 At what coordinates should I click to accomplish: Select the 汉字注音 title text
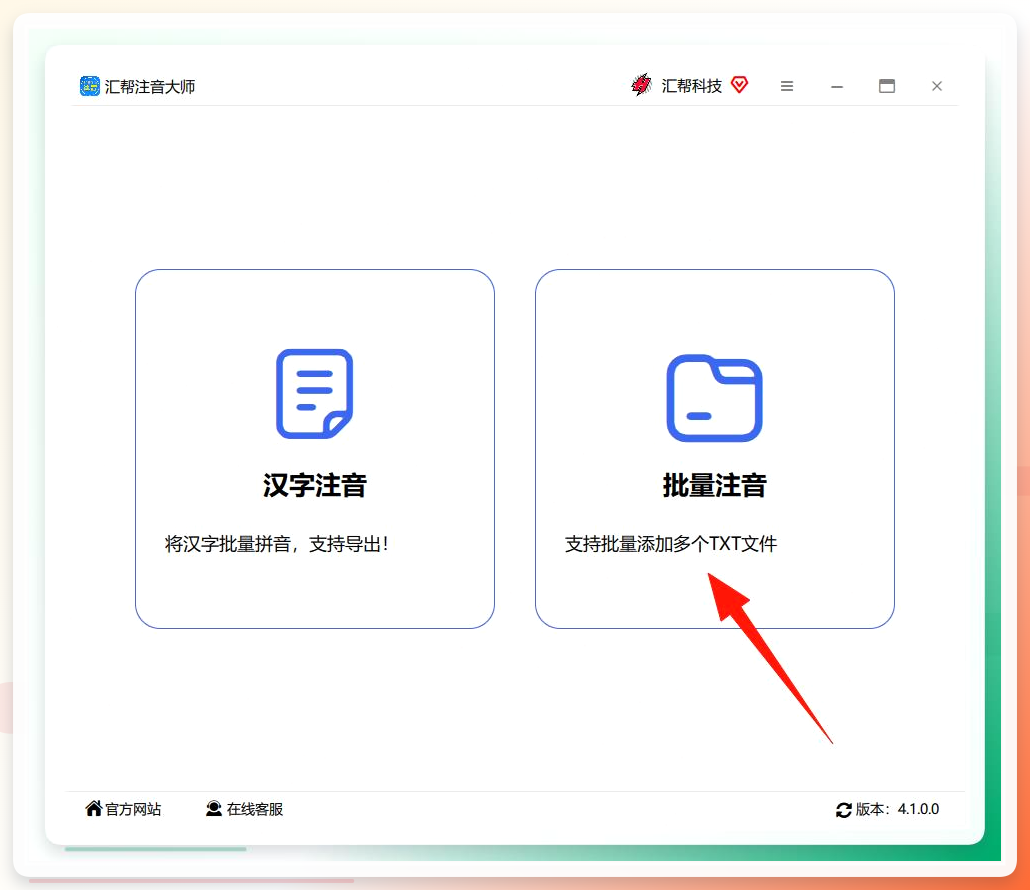(x=315, y=485)
